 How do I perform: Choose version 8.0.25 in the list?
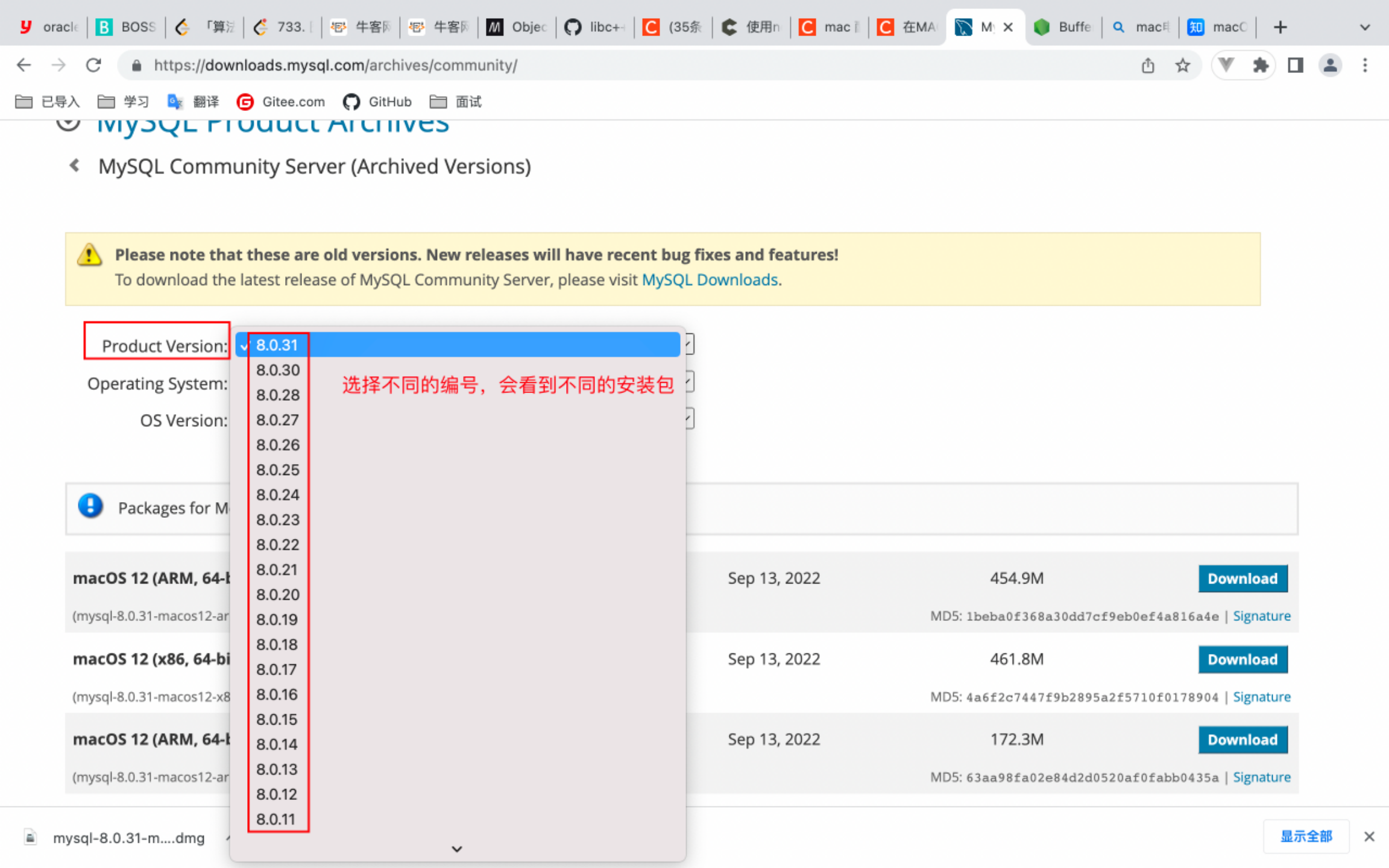click(278, 470)
